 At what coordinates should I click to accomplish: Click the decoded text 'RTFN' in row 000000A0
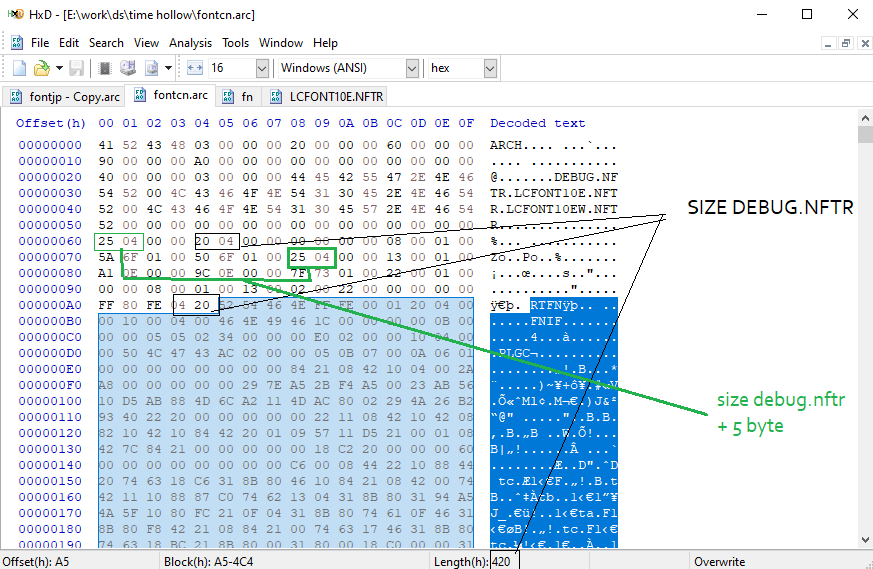coord(546,305)
